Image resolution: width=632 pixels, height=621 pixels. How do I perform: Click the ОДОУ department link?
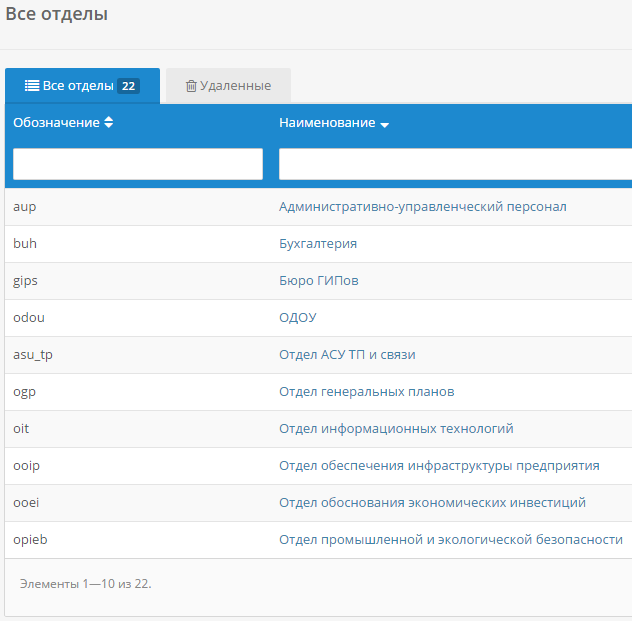coord(298,318)
